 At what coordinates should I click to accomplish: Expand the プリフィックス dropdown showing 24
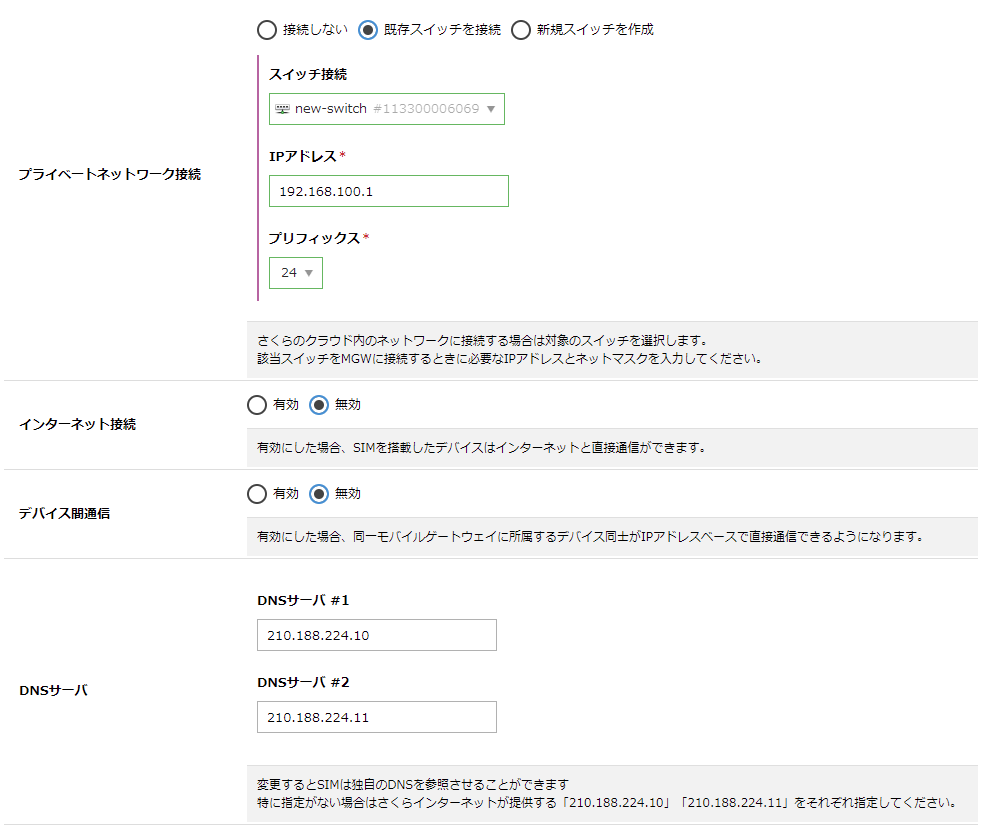point(296,273)
